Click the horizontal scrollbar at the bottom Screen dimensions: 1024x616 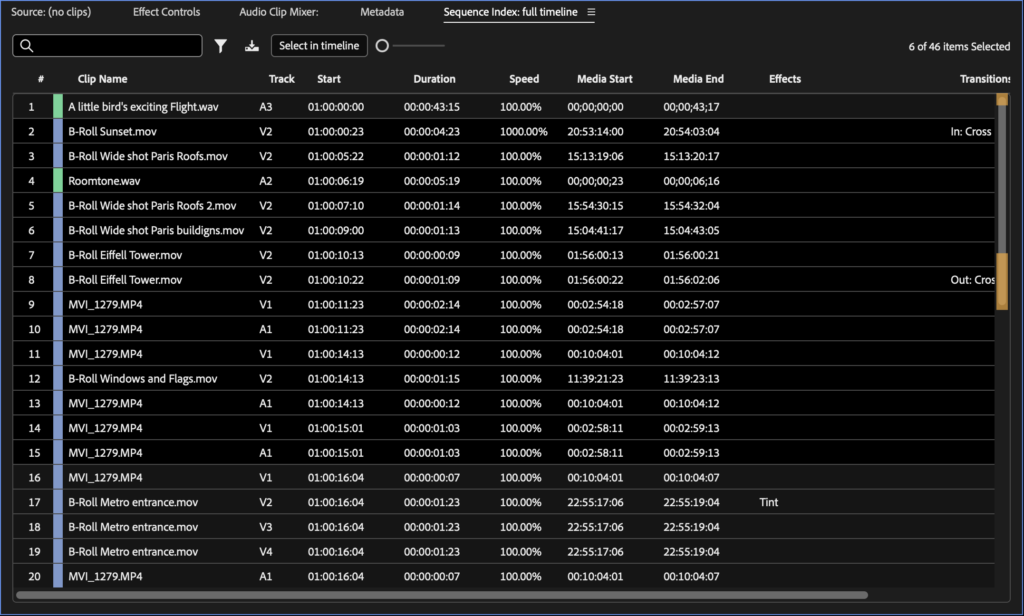(x=442, y=595)
